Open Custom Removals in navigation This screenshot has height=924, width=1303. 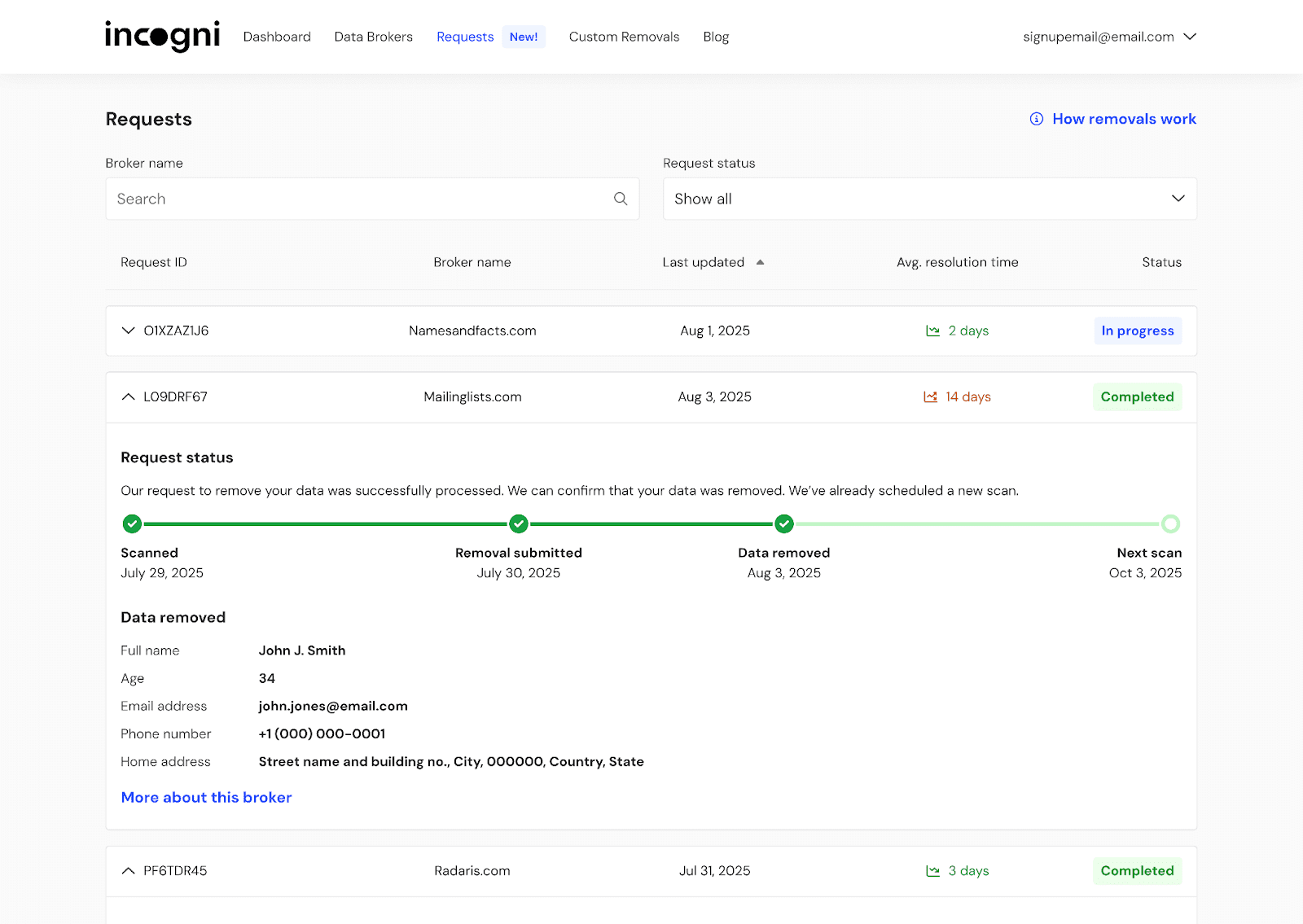[x=624, y=37]
